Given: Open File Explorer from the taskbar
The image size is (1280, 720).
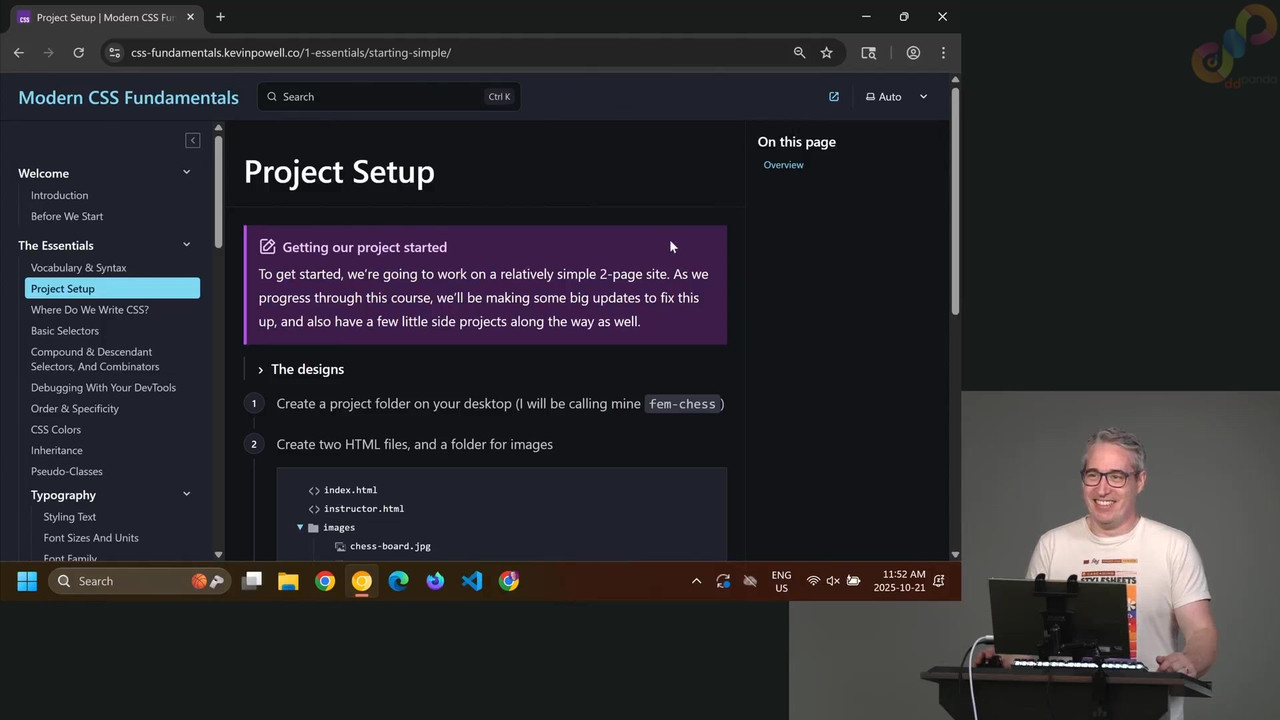Looking at the screenshot, I should tap(288, 581).
